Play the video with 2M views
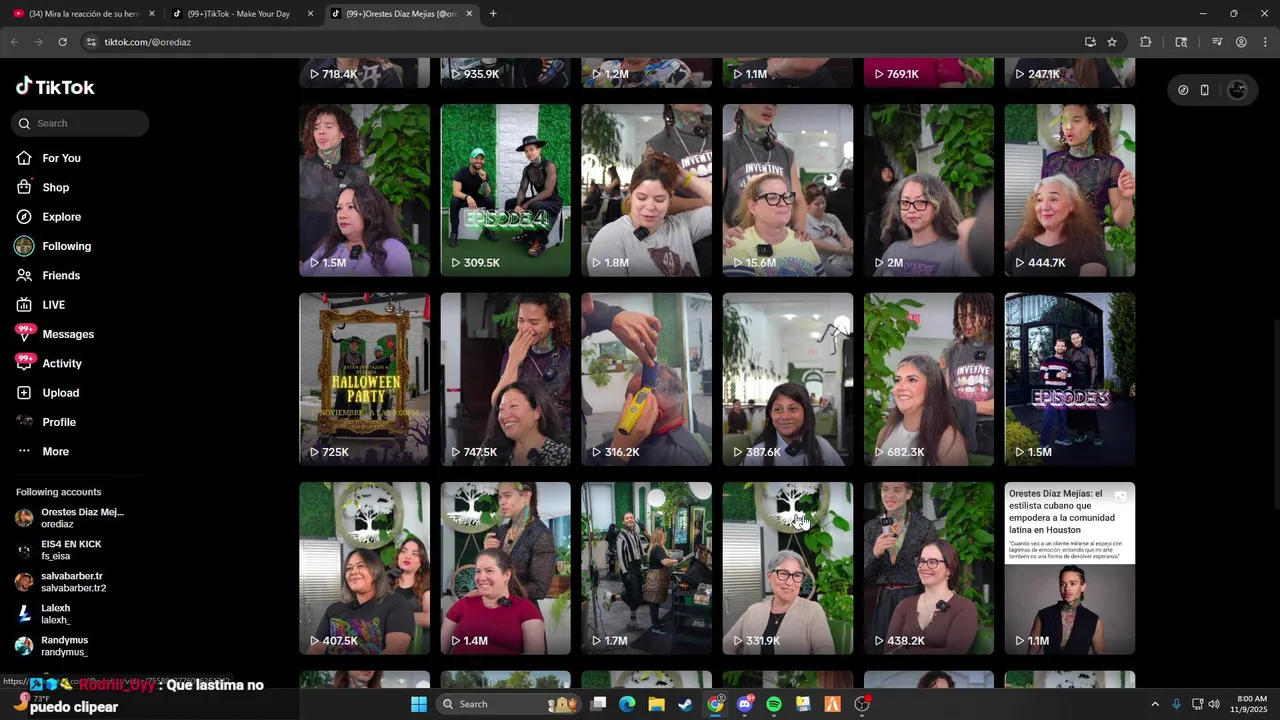Screen dimensions: 1280x720 coord(929,190)
